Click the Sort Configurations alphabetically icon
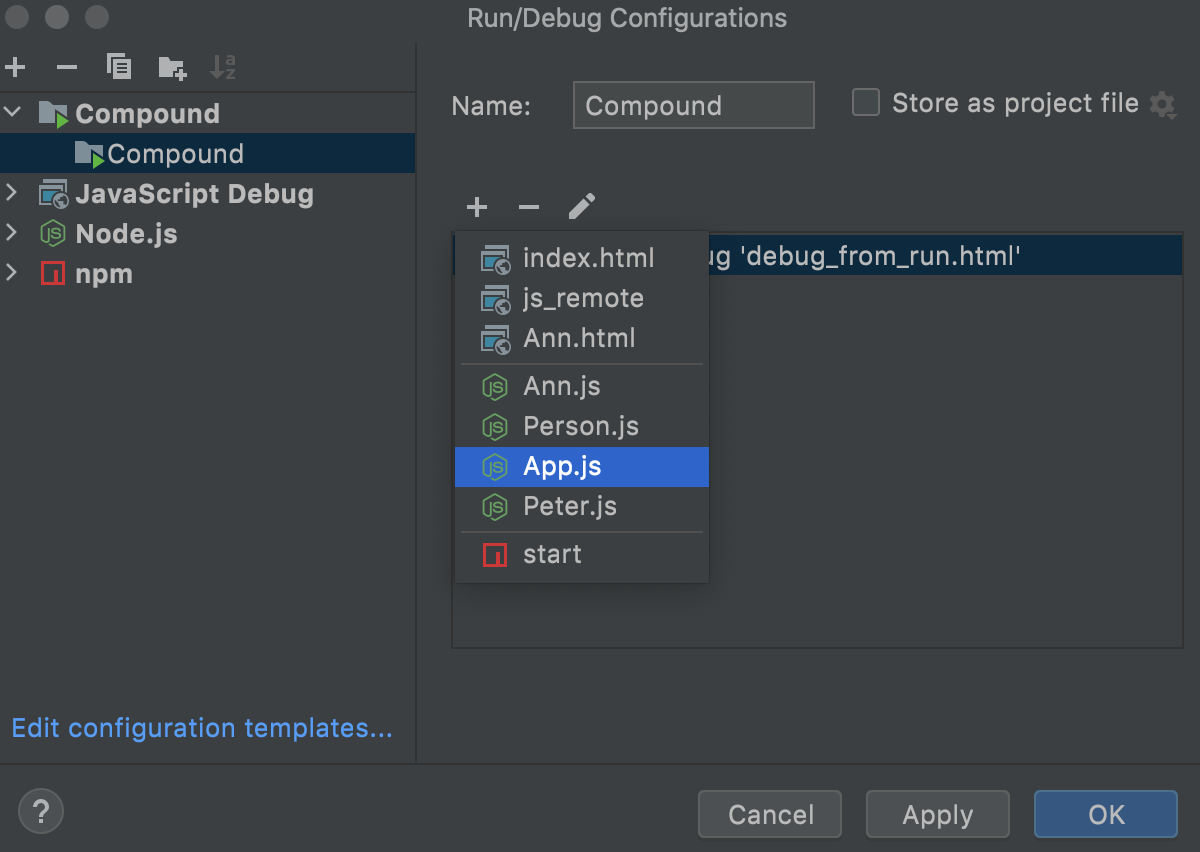This screenshot has width=1200, height=852. (x=223, y=68)
